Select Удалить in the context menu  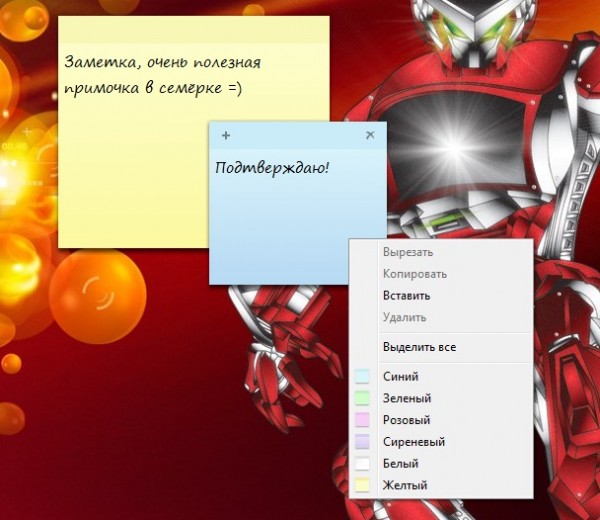click(441, 318)
